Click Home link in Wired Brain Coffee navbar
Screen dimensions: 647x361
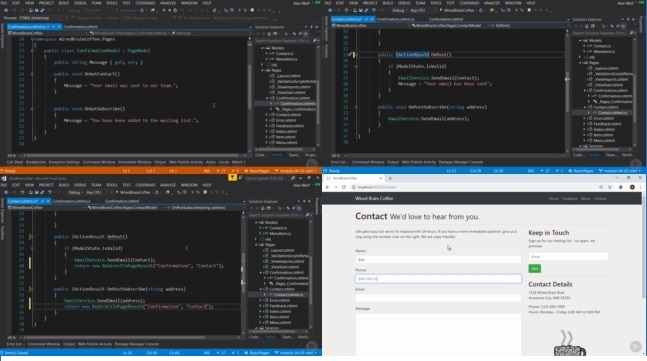553,198
